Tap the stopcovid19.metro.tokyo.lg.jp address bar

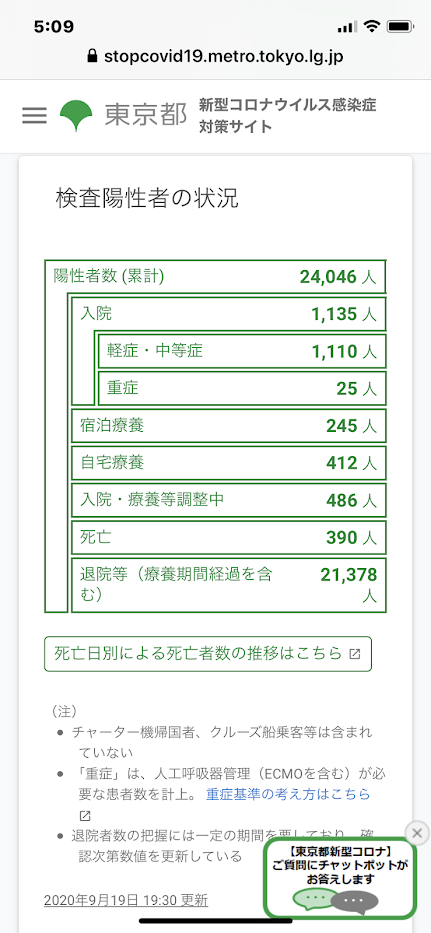(216, 57)
